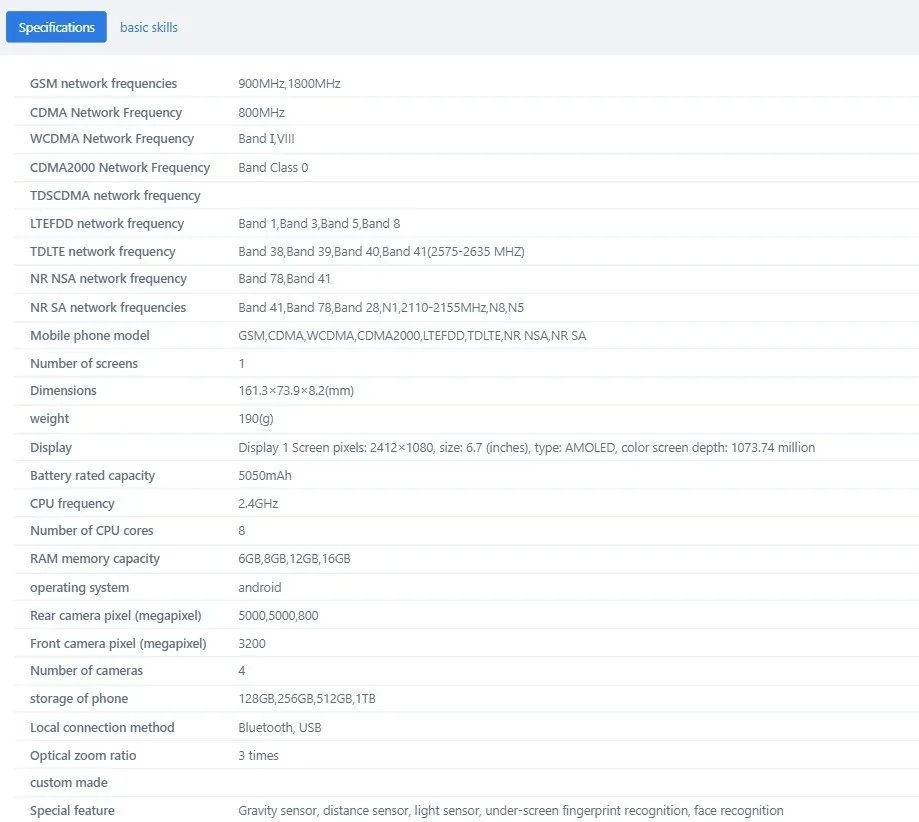Select the Mobile phone model label
The height and width of the screenshot is (822, 919).
point(90,335)
